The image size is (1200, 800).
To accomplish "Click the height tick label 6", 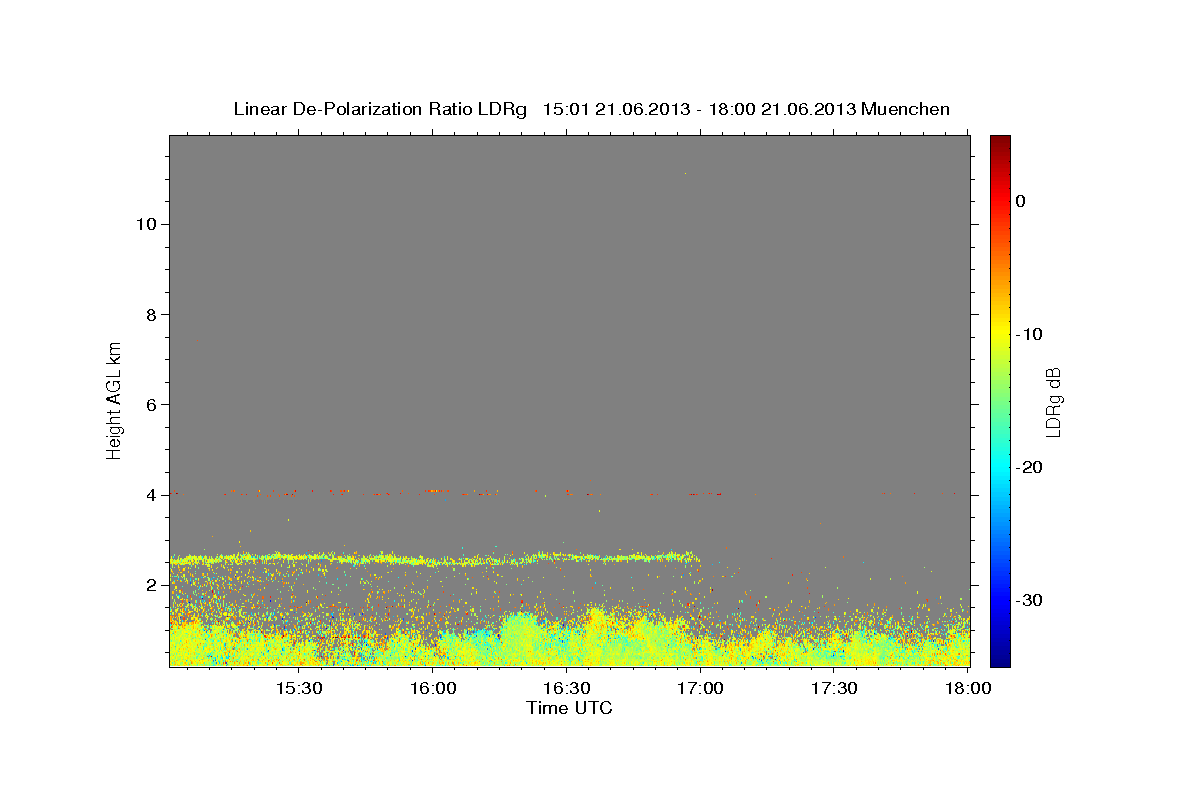I will (x=149, y=404).
